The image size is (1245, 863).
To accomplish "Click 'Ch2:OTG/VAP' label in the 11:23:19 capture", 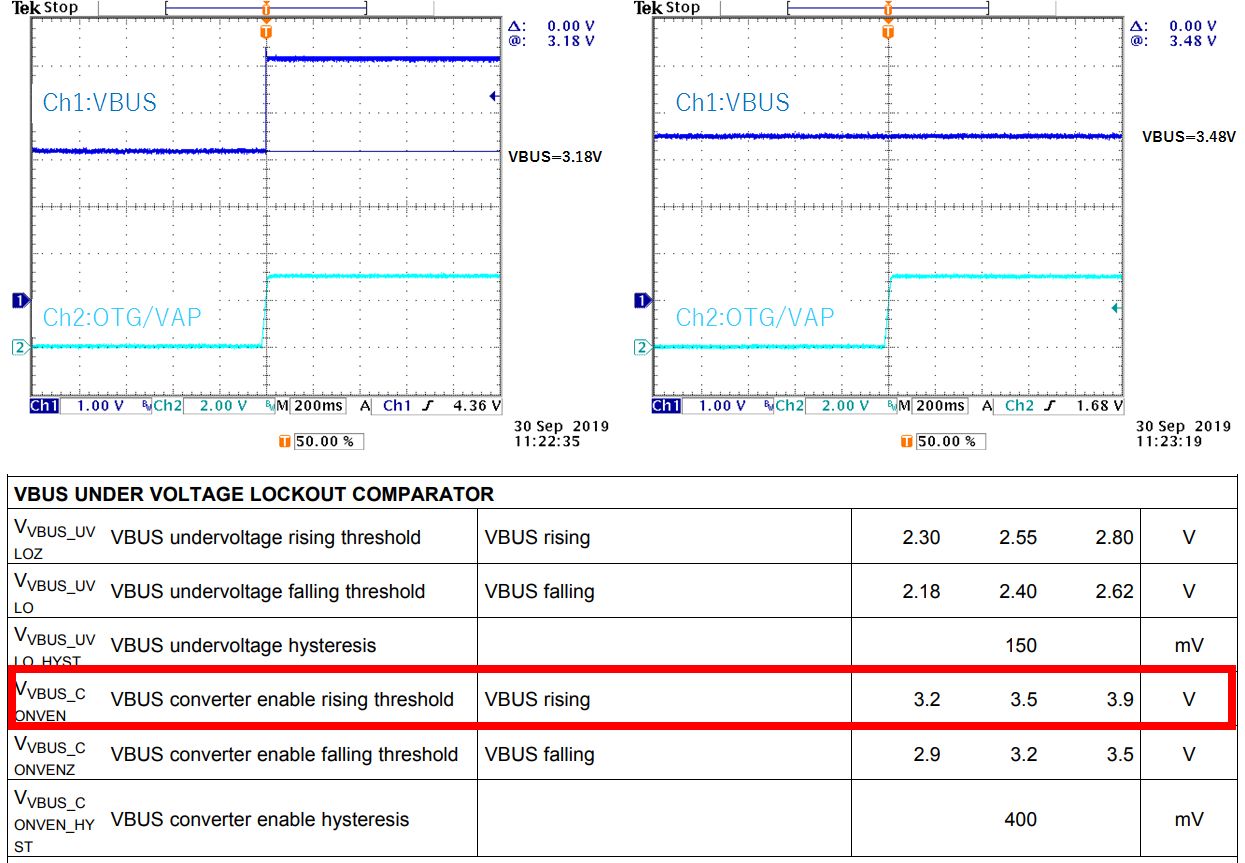I will pyautogui.click(x=755, y=317).
